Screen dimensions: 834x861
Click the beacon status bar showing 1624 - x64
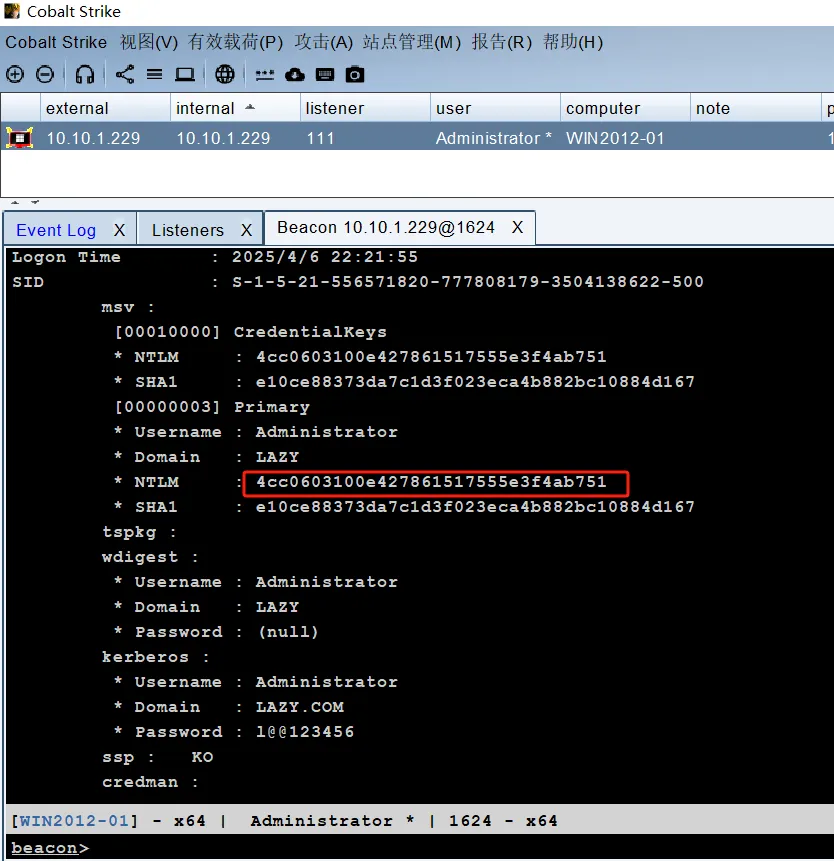(x=419, y=820)
